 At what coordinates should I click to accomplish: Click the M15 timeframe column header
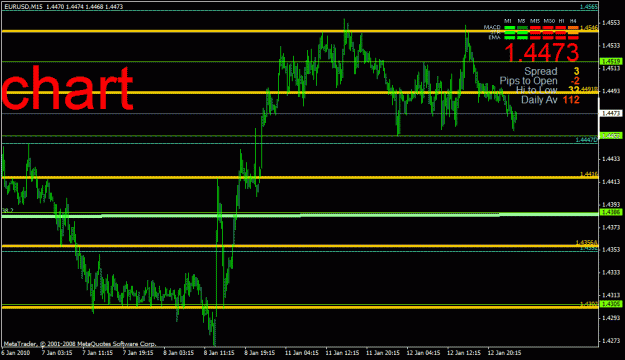point(535,21)
